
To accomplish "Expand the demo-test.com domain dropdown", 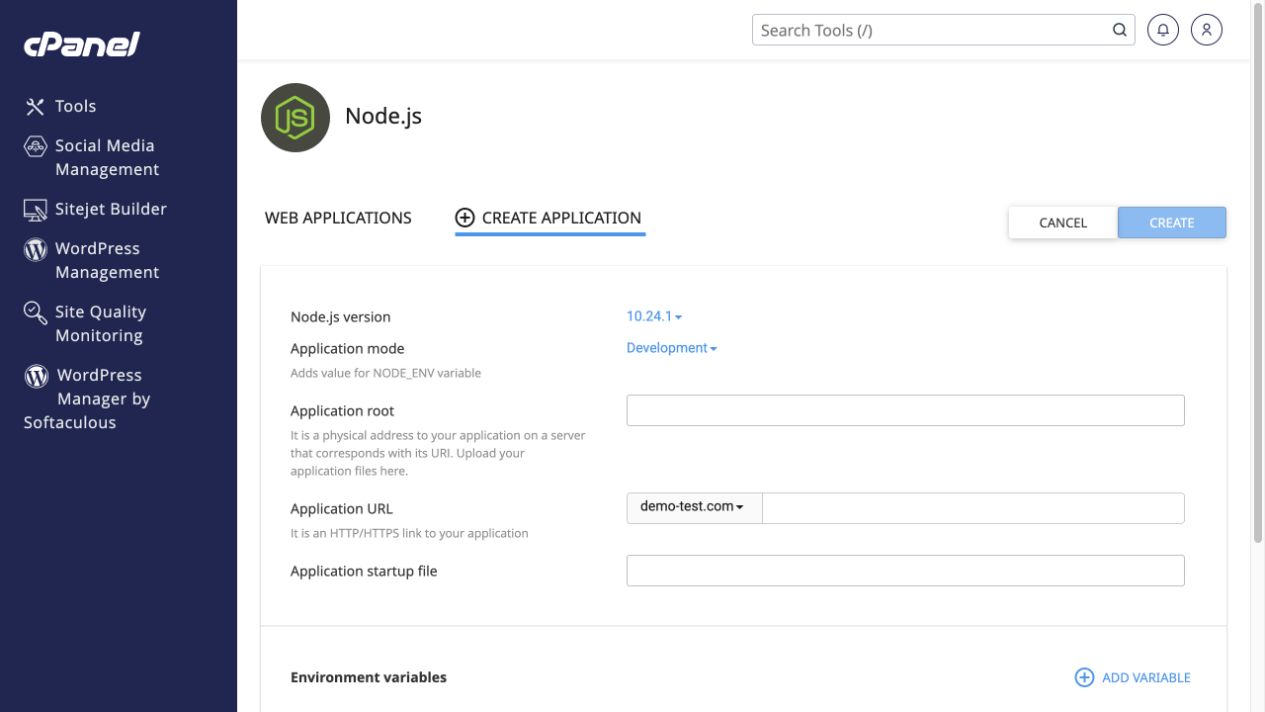I will (694, 507).
